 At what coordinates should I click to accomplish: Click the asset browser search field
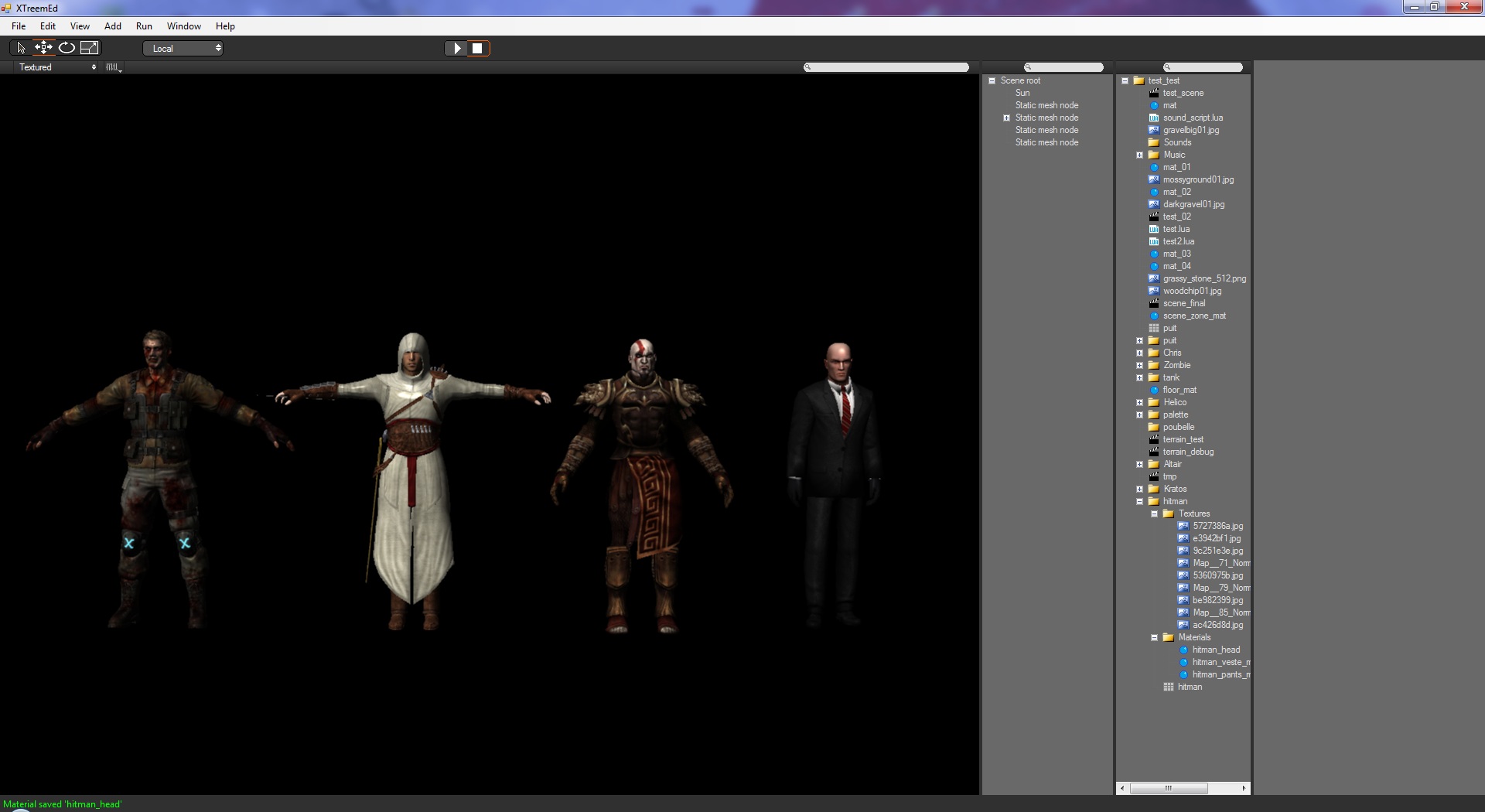[x=1203, y=67]
